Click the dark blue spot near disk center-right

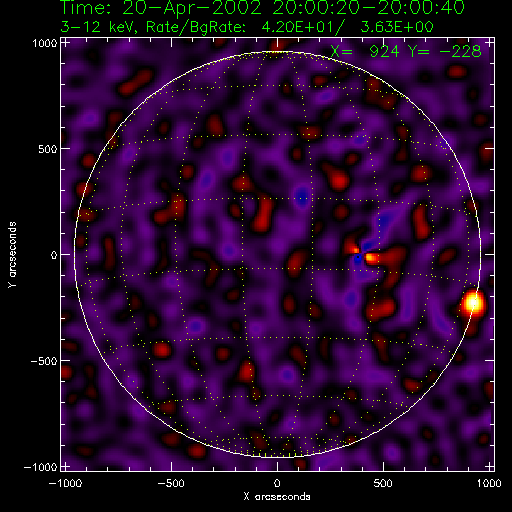point(358,258)
